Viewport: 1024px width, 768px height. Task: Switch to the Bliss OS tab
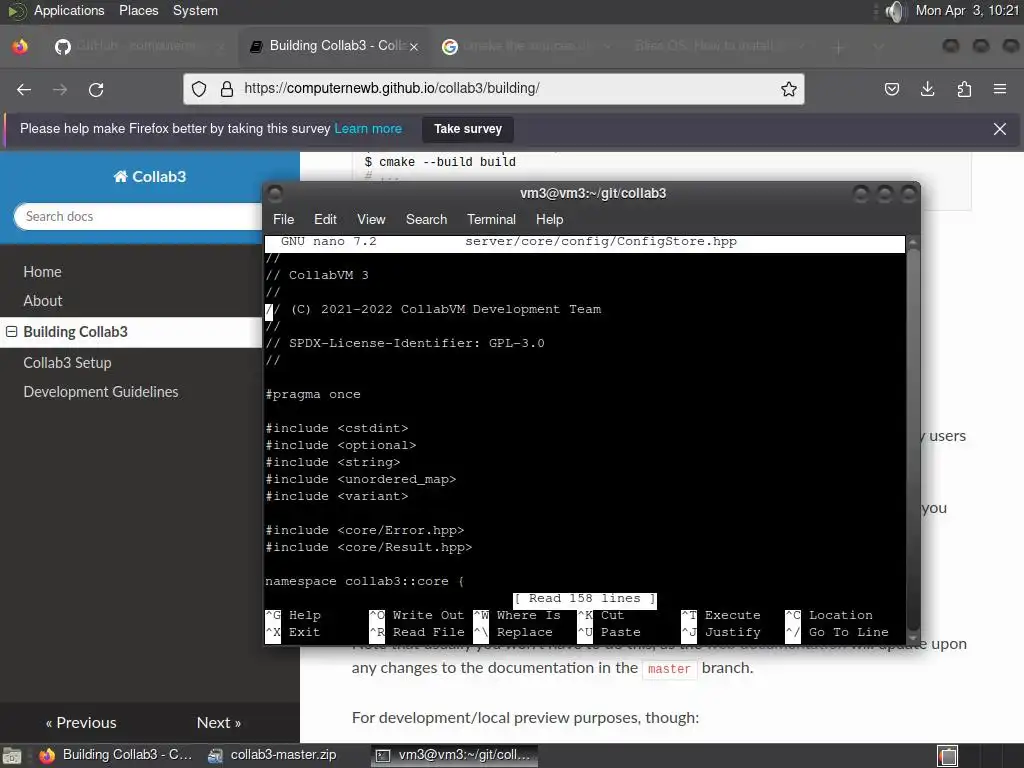click(717, 46)
